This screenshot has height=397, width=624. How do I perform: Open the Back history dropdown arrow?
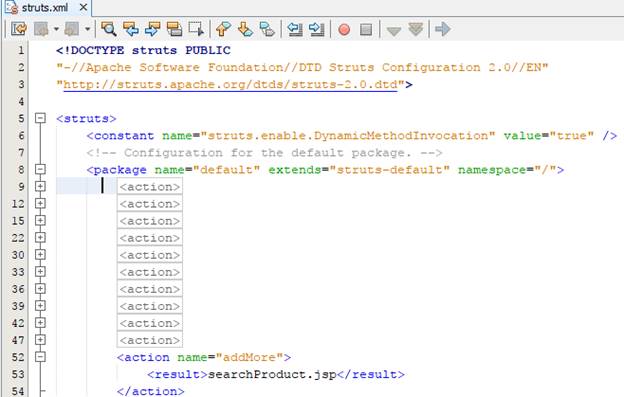pos(56,29)
